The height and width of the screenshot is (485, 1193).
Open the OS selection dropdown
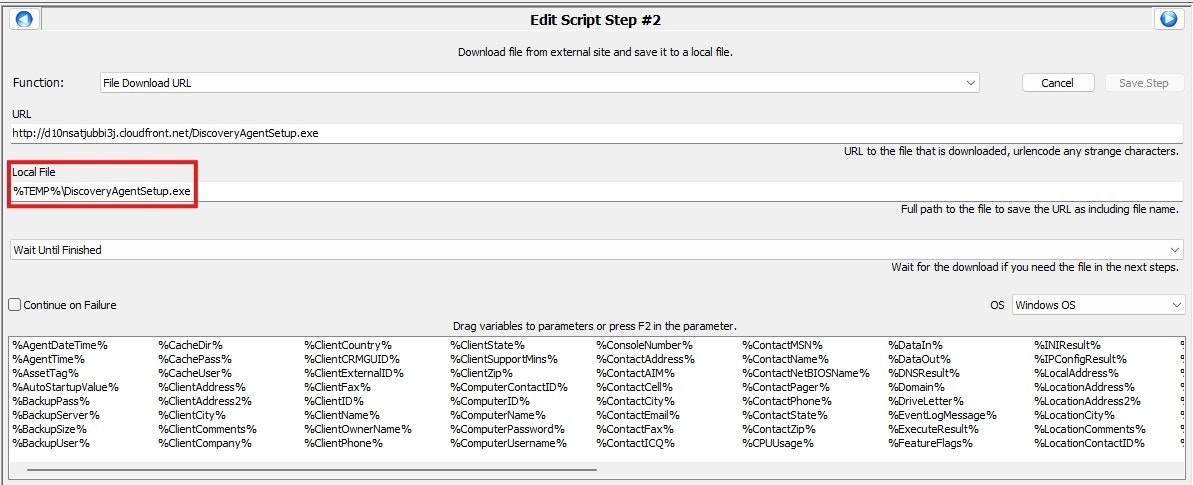pyautogui.click(x=1097, y=305)
